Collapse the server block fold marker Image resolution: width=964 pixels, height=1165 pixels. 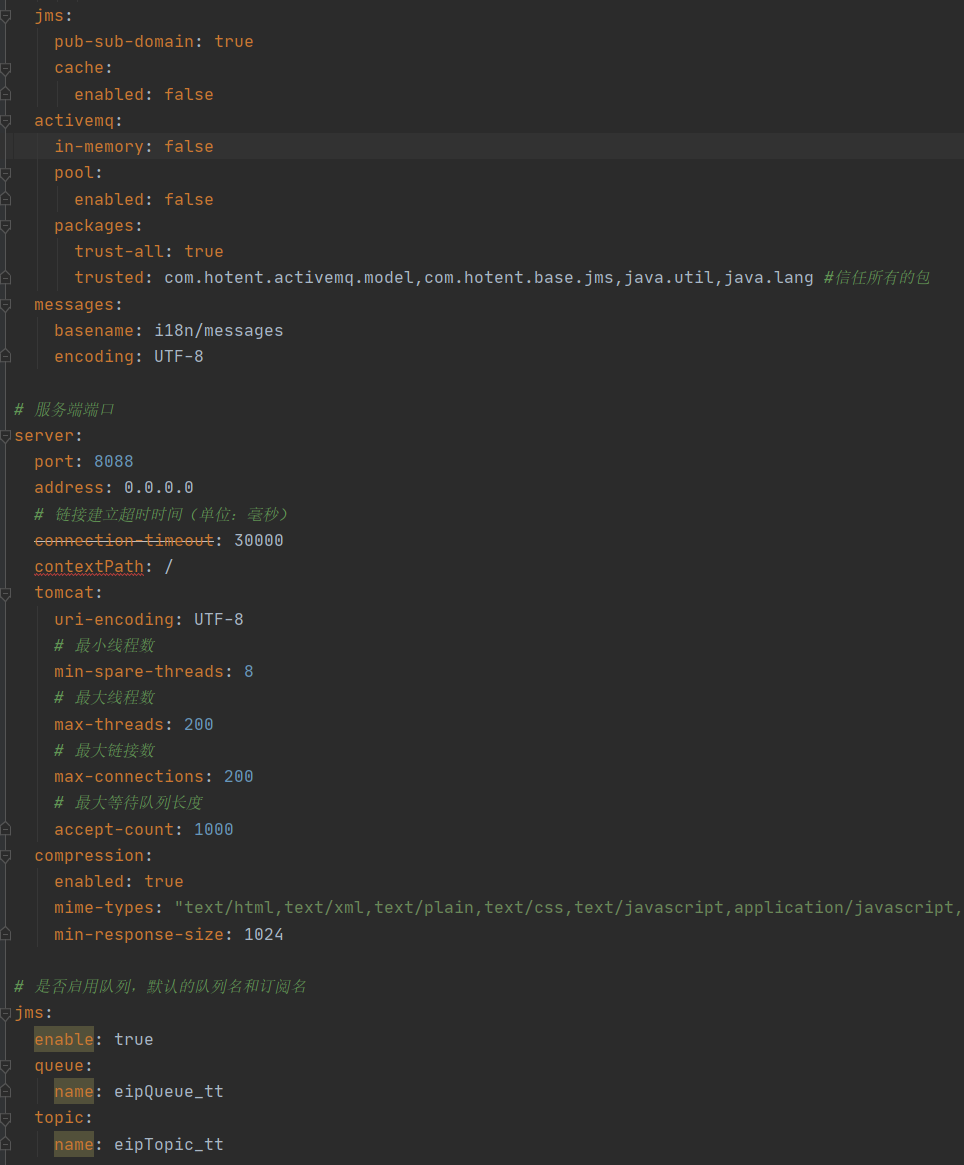pos(6,436)
